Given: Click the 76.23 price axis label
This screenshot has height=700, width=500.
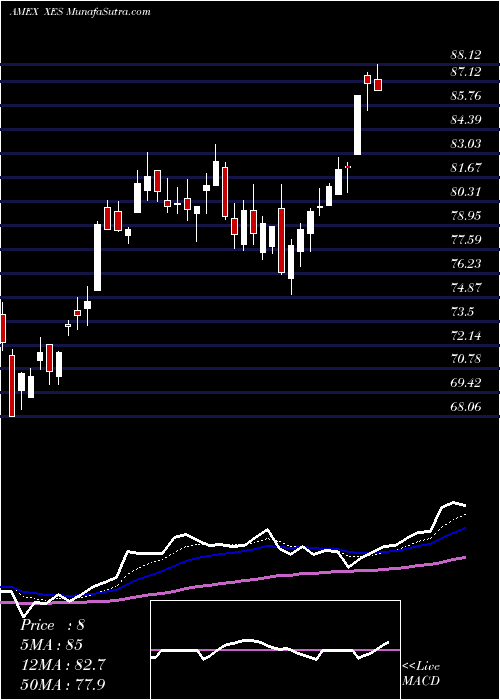Looking at the screenshot, I should 466,264.
